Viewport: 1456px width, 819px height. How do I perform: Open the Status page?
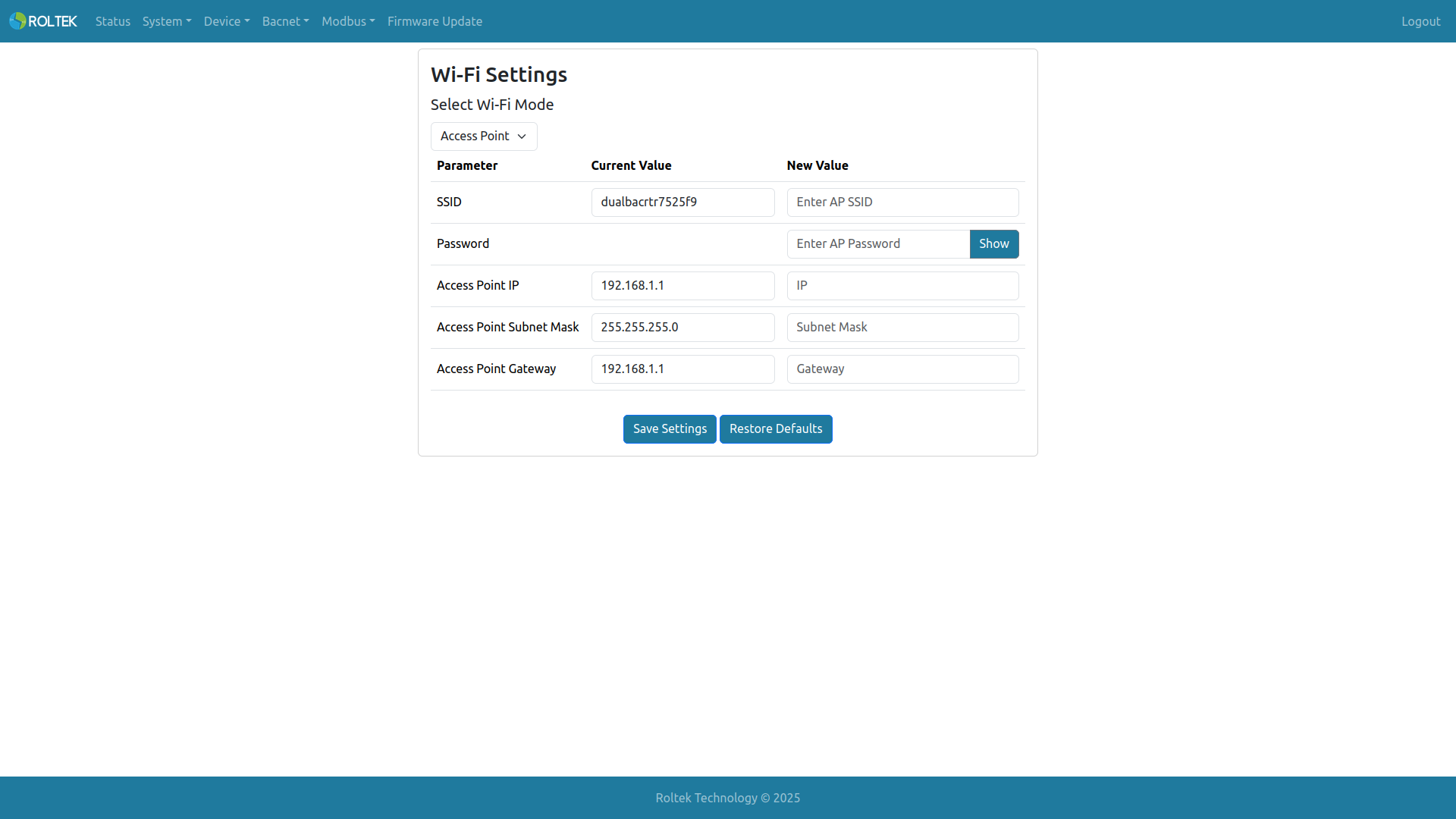(113, 21)
